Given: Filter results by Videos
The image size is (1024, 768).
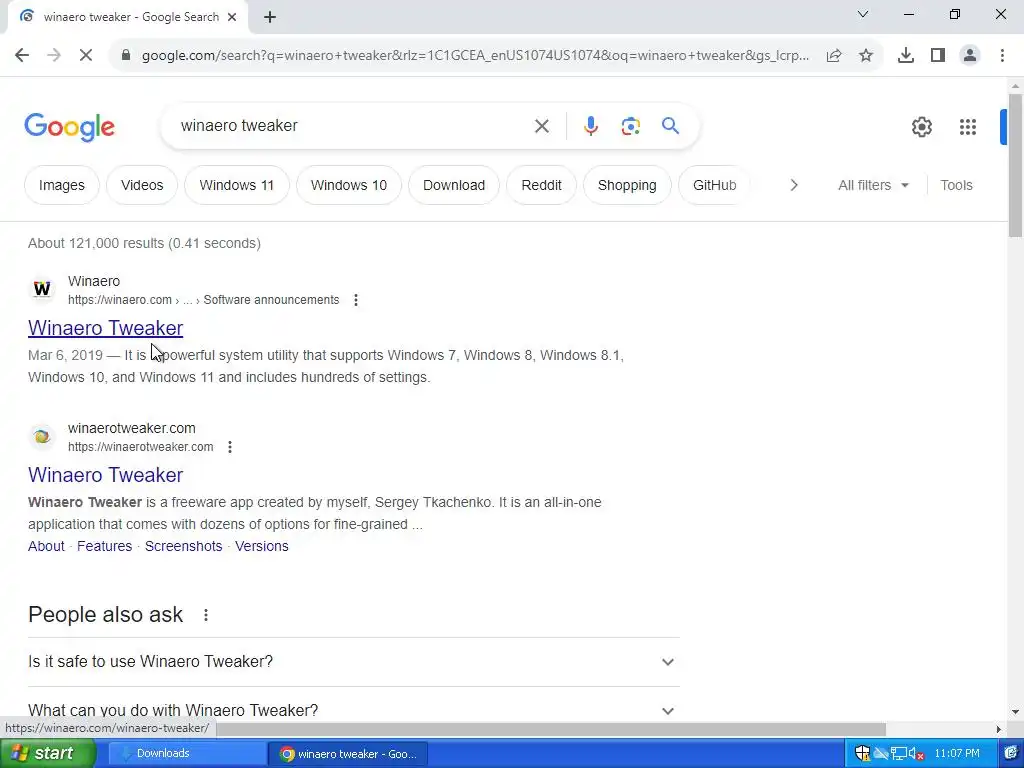Looking at the screenshot, I should pos(142,185).
